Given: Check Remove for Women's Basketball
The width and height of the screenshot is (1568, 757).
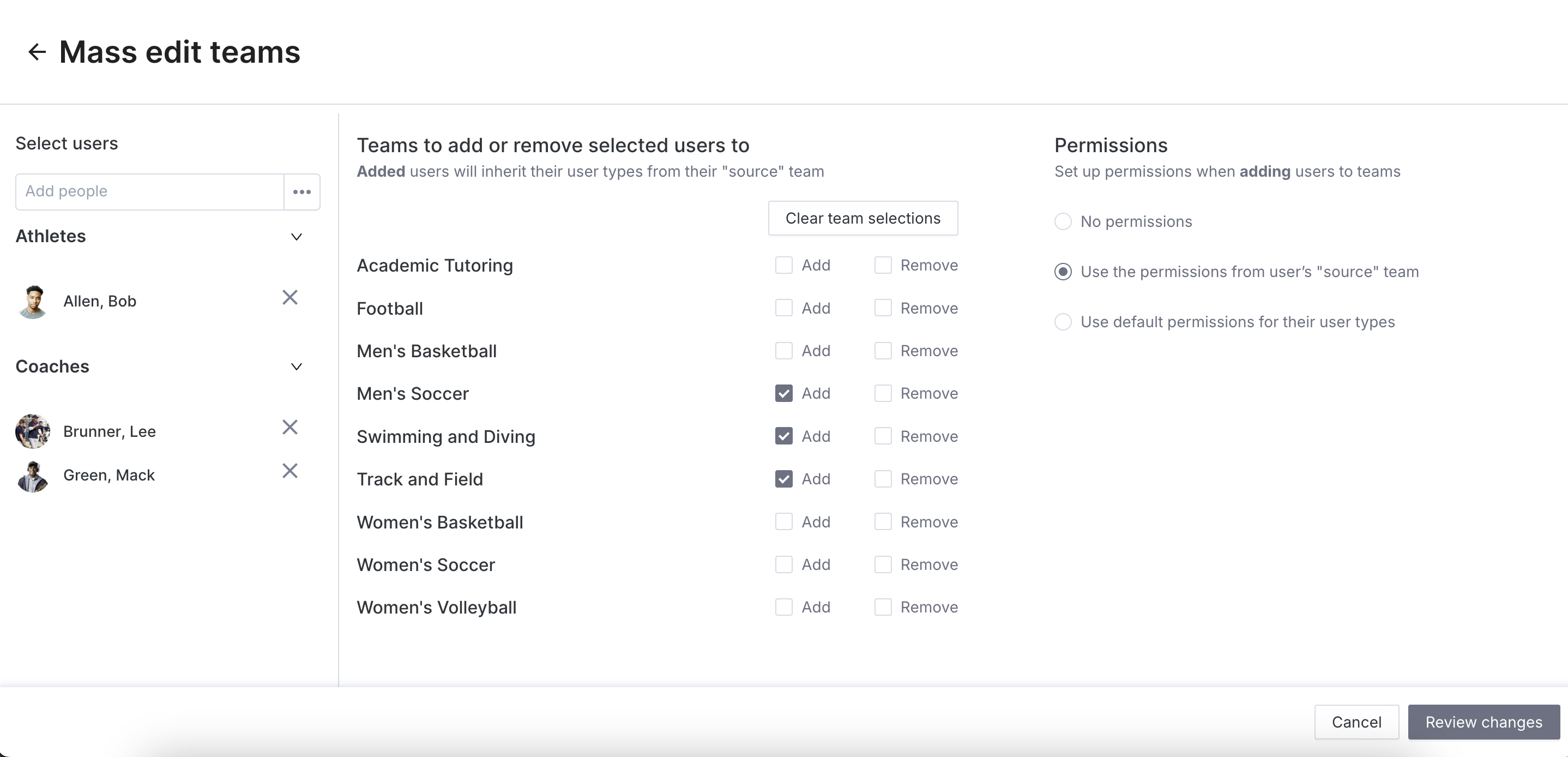Looking at the screenshot, I should point(883,522).
